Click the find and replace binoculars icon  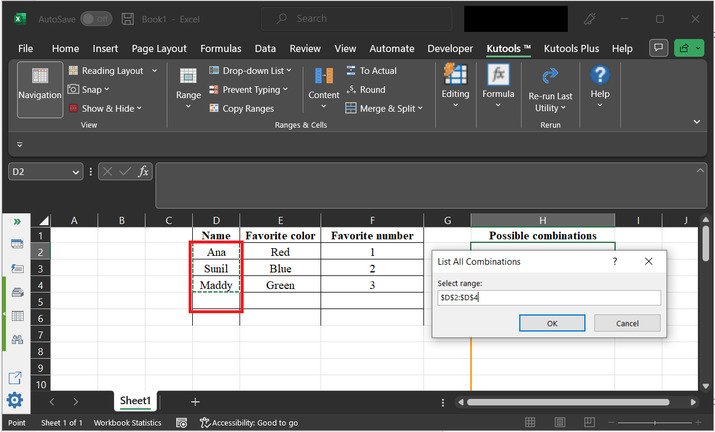click(16, 340)
